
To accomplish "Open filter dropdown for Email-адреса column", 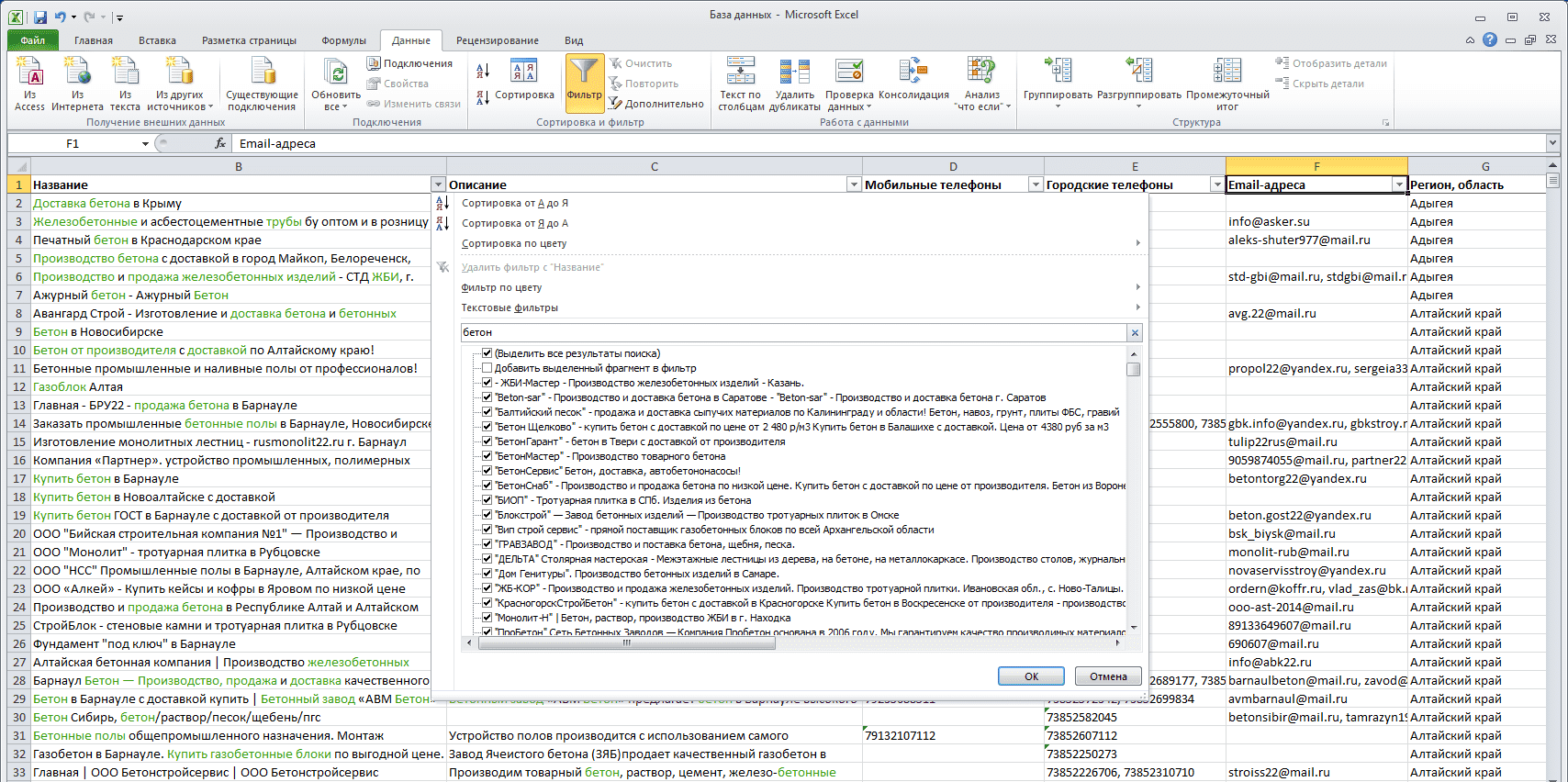I will (1399, 184).
